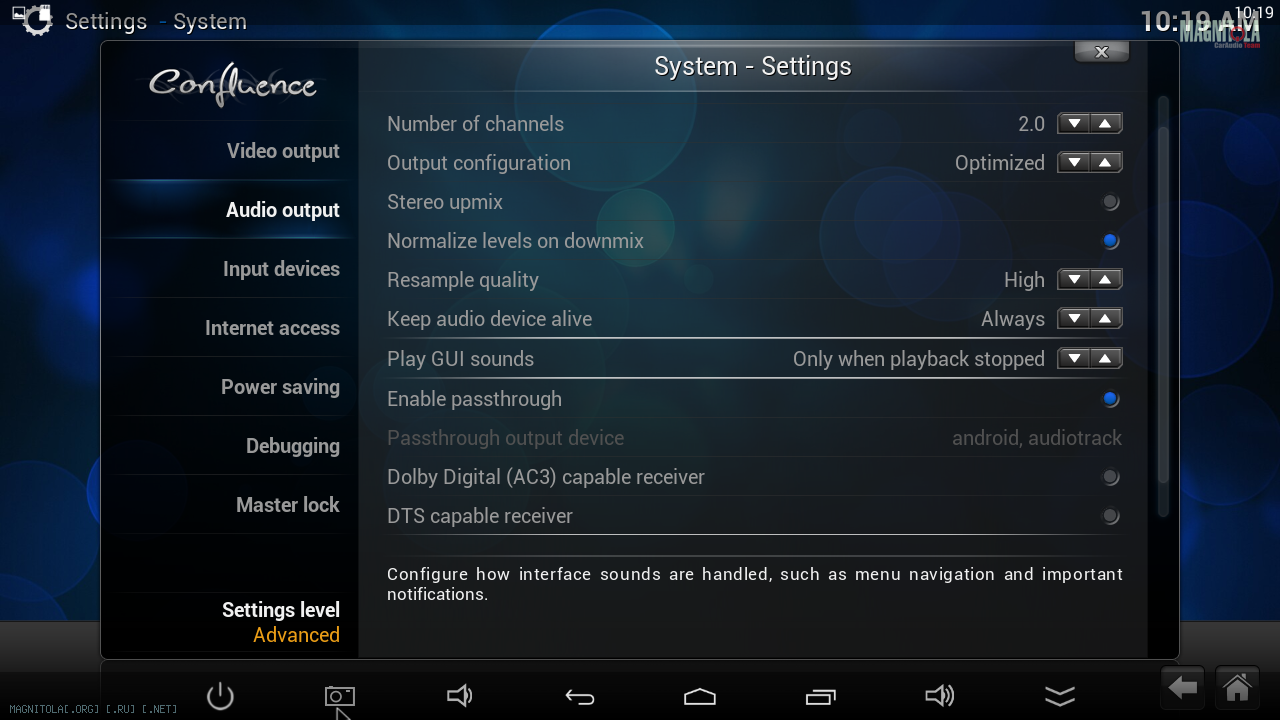Viewport: 1280px width, 720px height.
Task: Change Keep audio device alive with the up arrow
Action: [x=1105, y=319]
